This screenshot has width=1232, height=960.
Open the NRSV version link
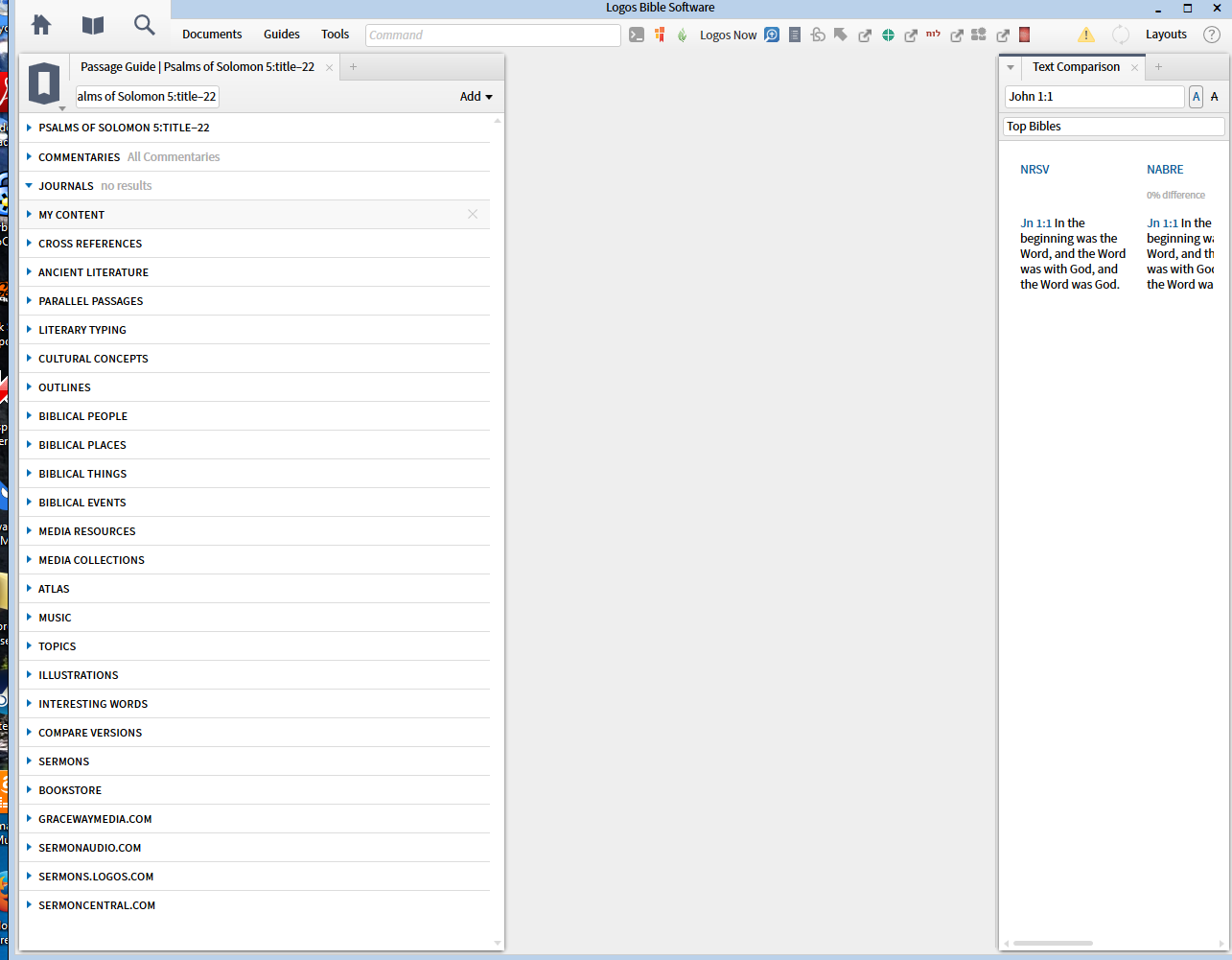pyautogui.click(x=1034, y=169)
